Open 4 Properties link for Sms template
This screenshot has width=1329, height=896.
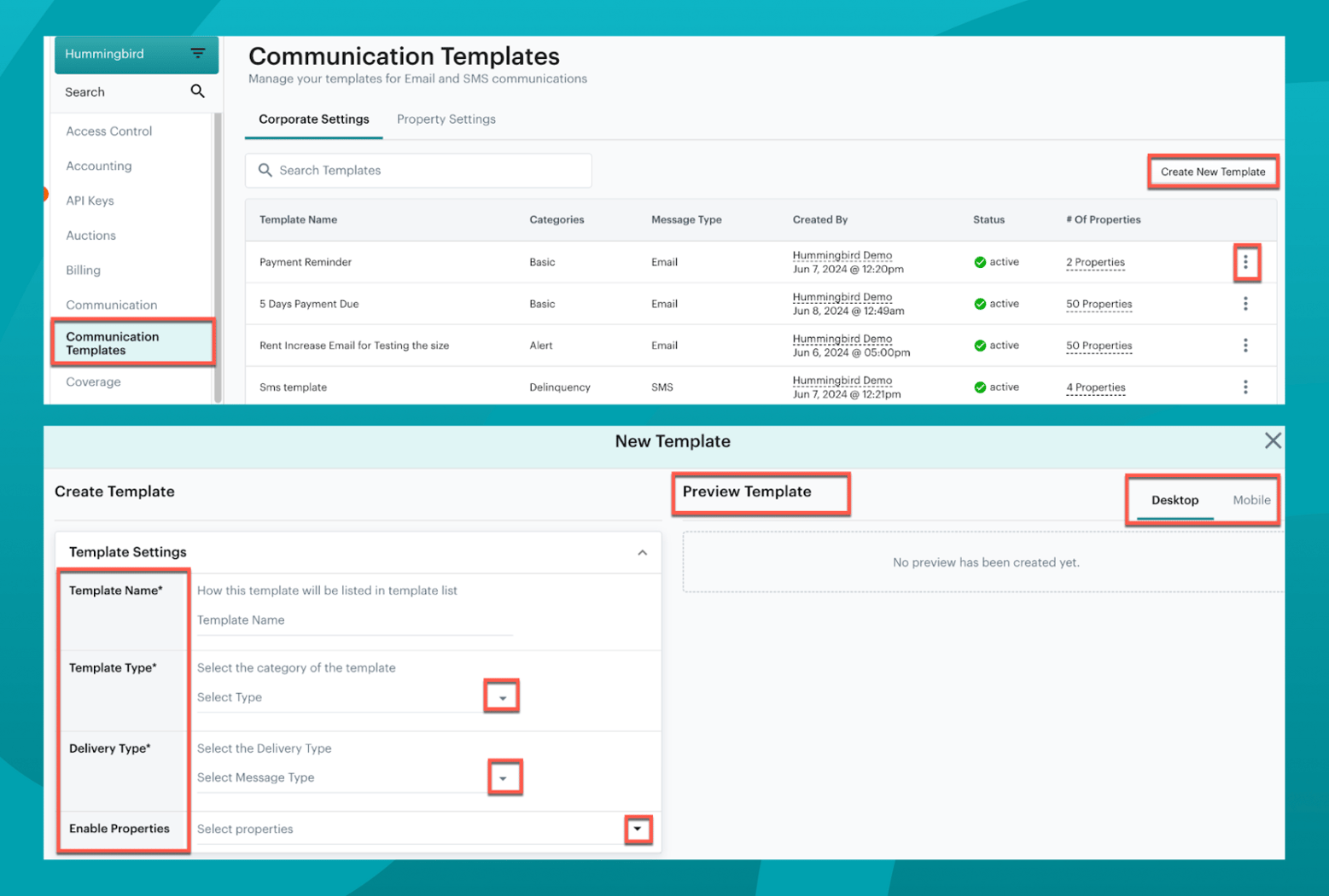[1095, 388]
